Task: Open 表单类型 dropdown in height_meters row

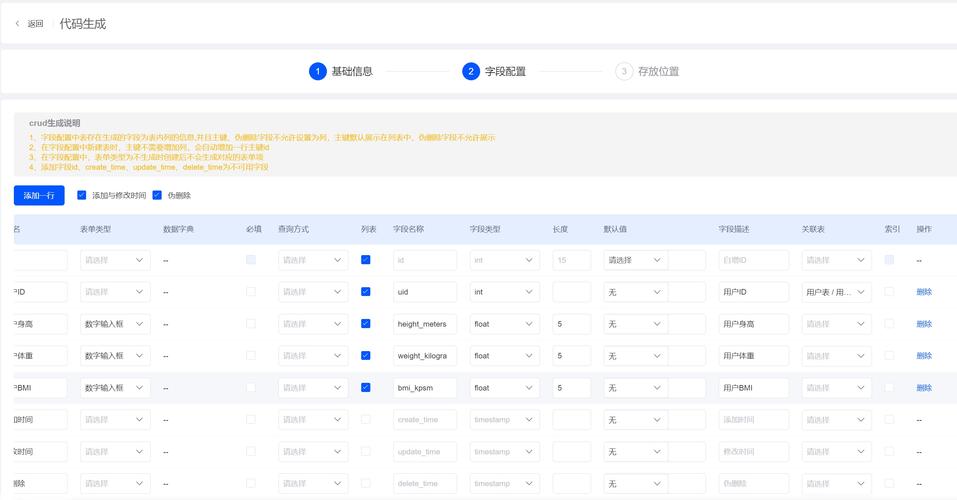Action: coord(115,324)
